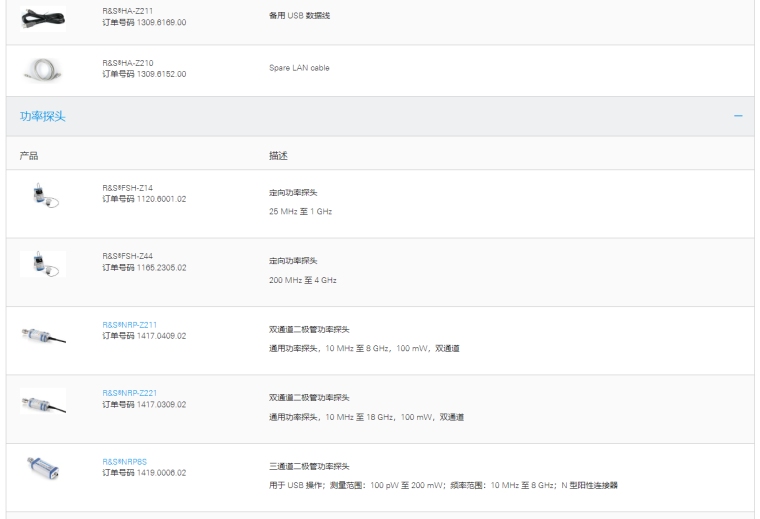Screen dimensions: 760x519
Task: Click the black USB cable thumbnail
Action: (42, 16)
